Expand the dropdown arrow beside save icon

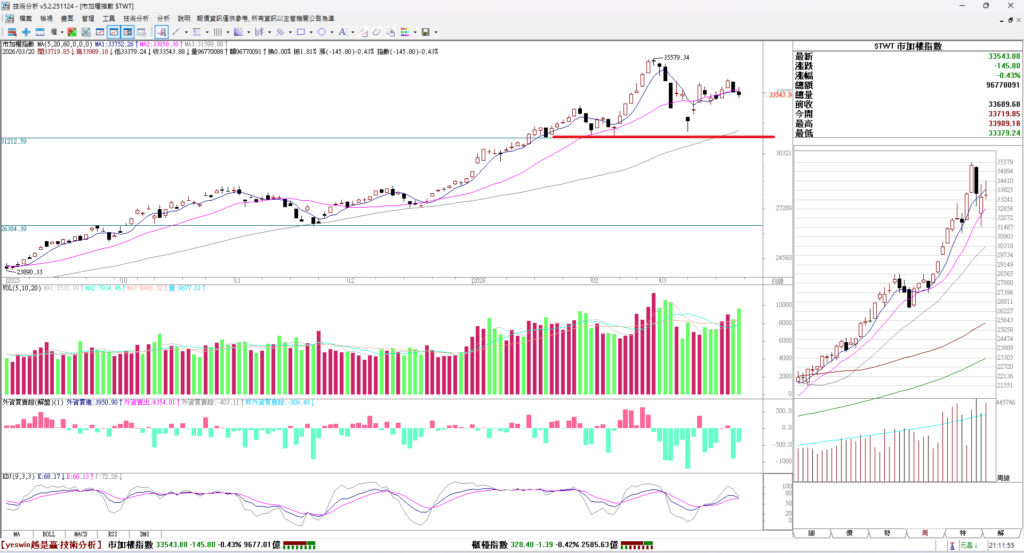coord(436,32)
